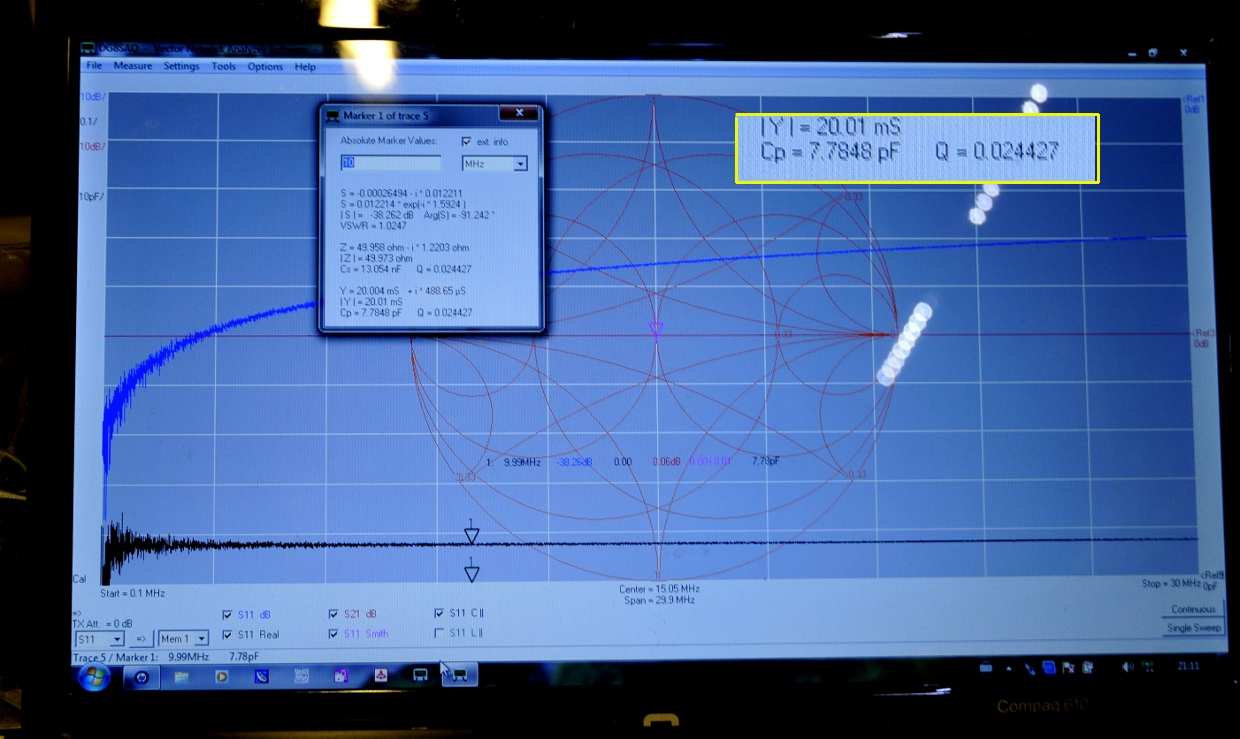Open the Settings menu
Image resolution: width=1240 pixels, height=739 pixels.
coord(181,66)
